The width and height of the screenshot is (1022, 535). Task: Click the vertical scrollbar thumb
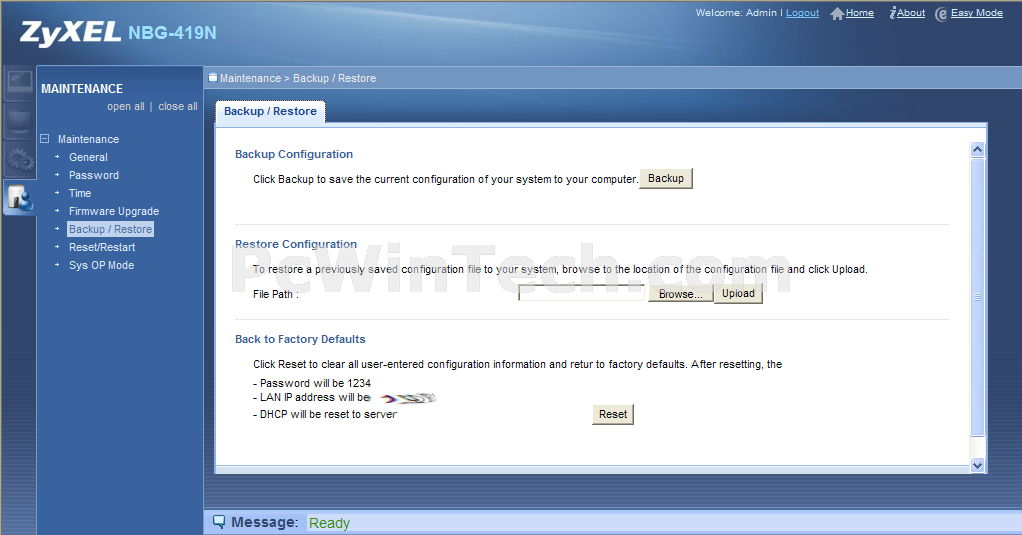click(x=977, y=296)
